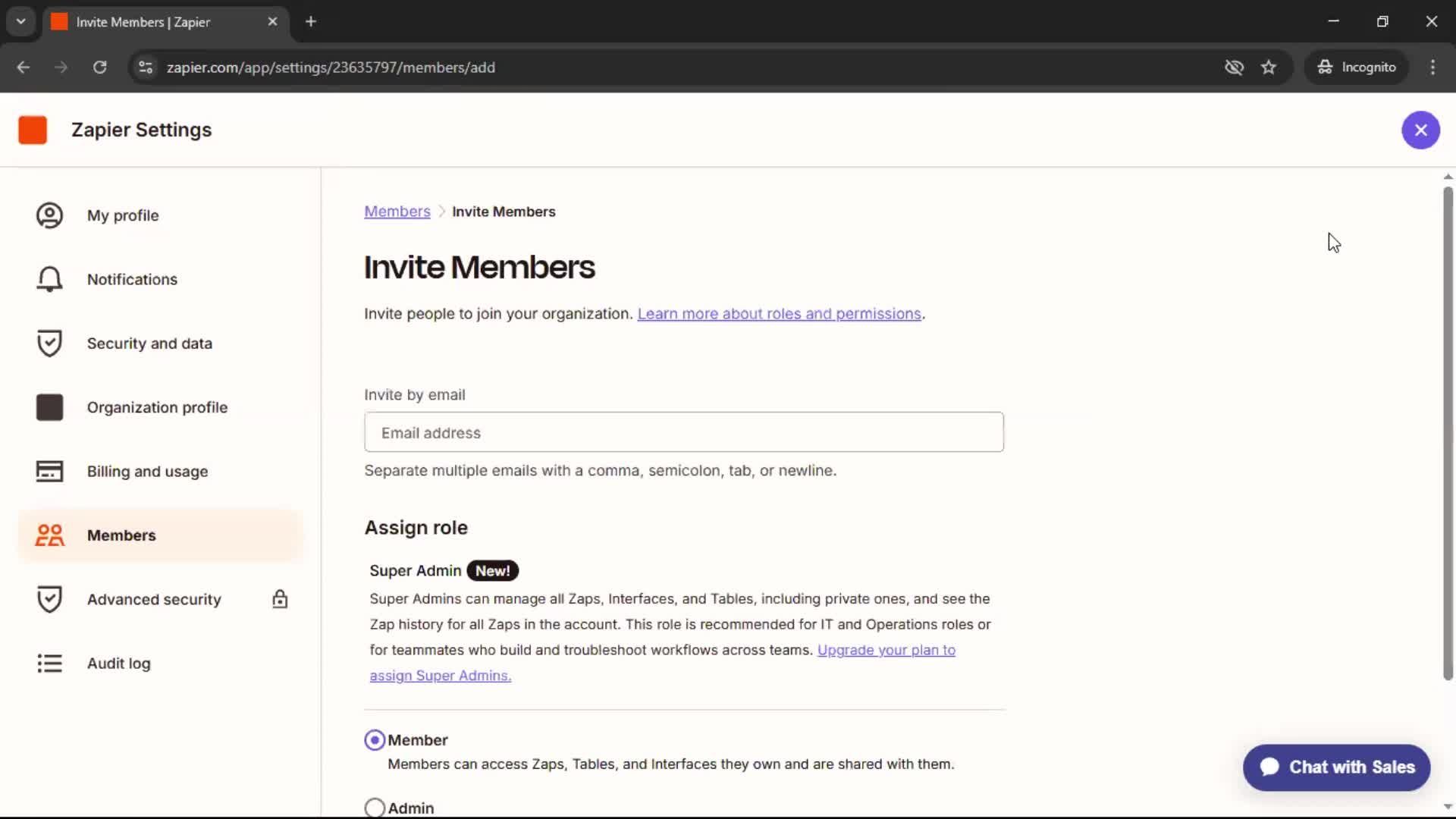Open the Chrome three-dot menu
Image resolution: width=1456 pixels, height=819 pixels.
[x=1432, y=67]
